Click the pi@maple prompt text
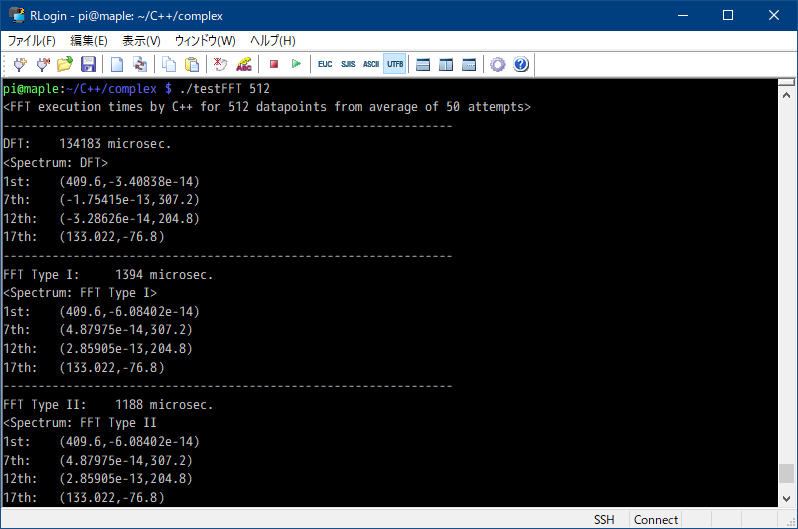Screen dimensions: 798x529 click(x=31, y=89)
